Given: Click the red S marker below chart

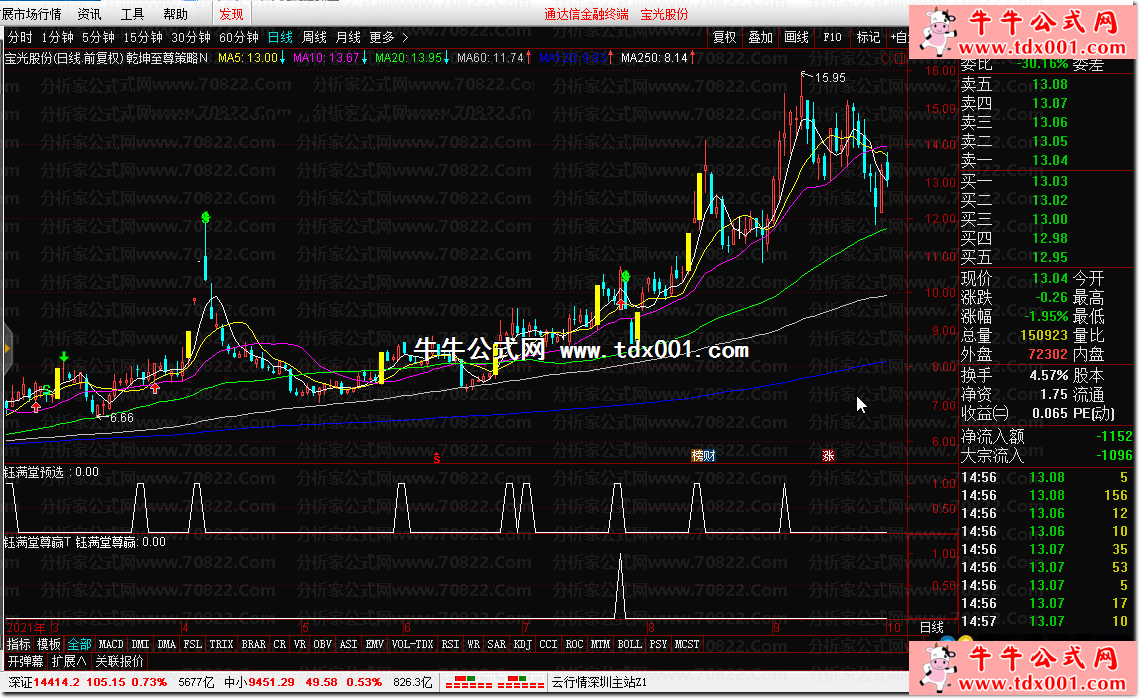Looking at the screenshot, I should [436, 458].
